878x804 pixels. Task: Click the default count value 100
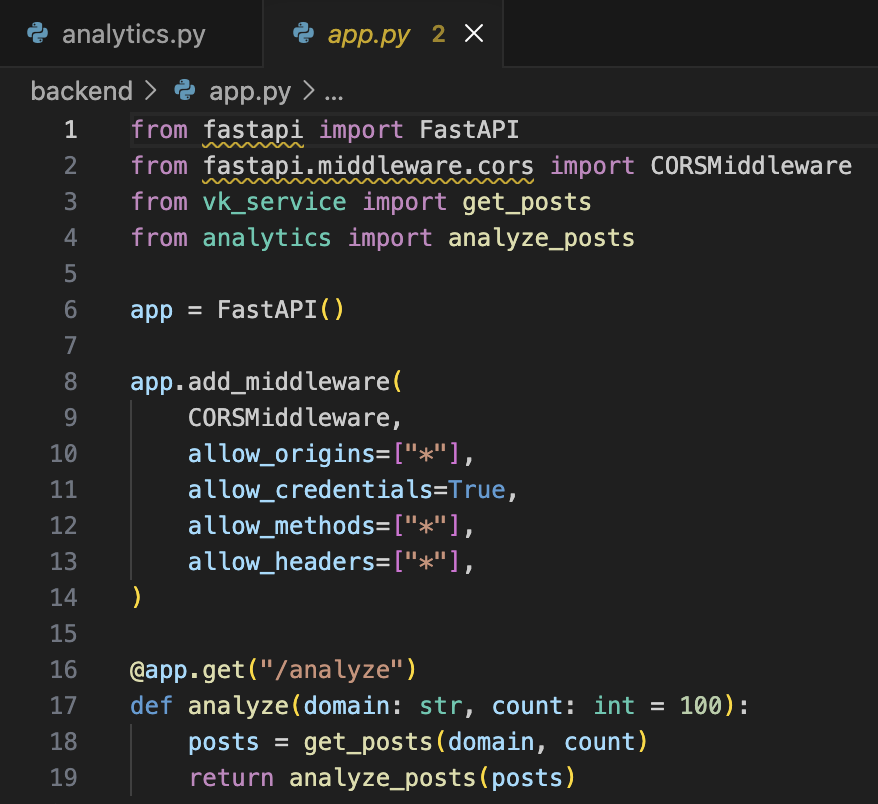click(x=700, y=706)
